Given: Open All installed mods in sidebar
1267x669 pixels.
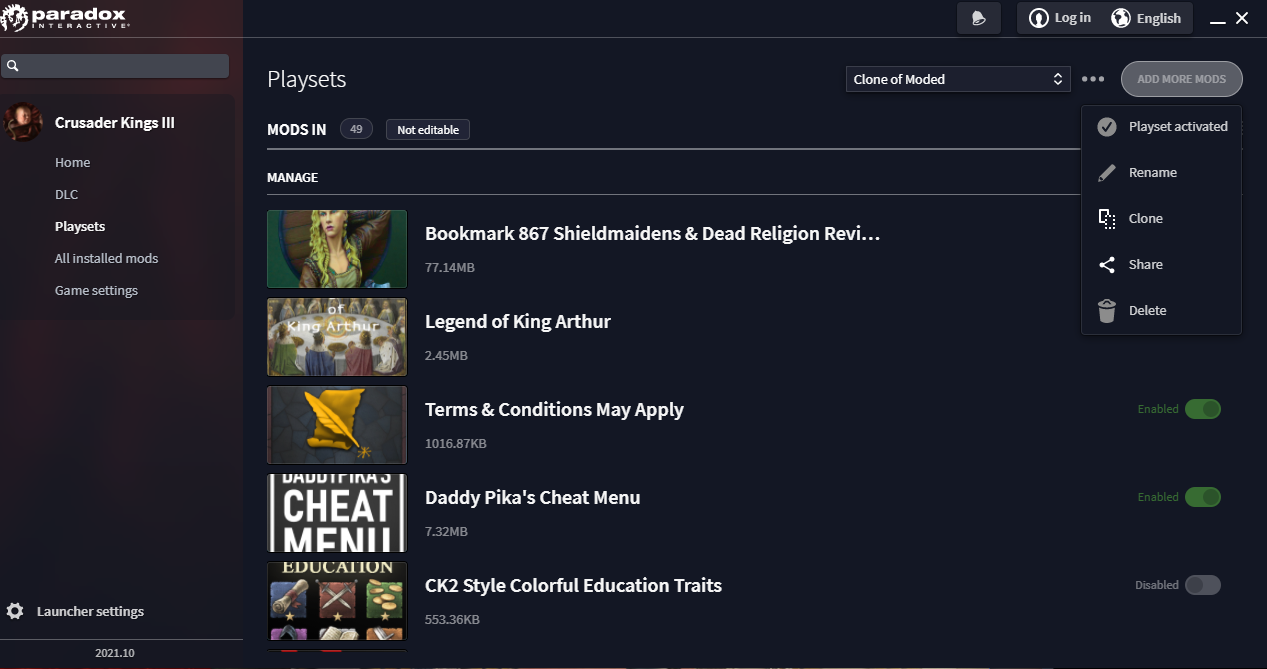Looking at the screenshot, I should coord(106,258).
